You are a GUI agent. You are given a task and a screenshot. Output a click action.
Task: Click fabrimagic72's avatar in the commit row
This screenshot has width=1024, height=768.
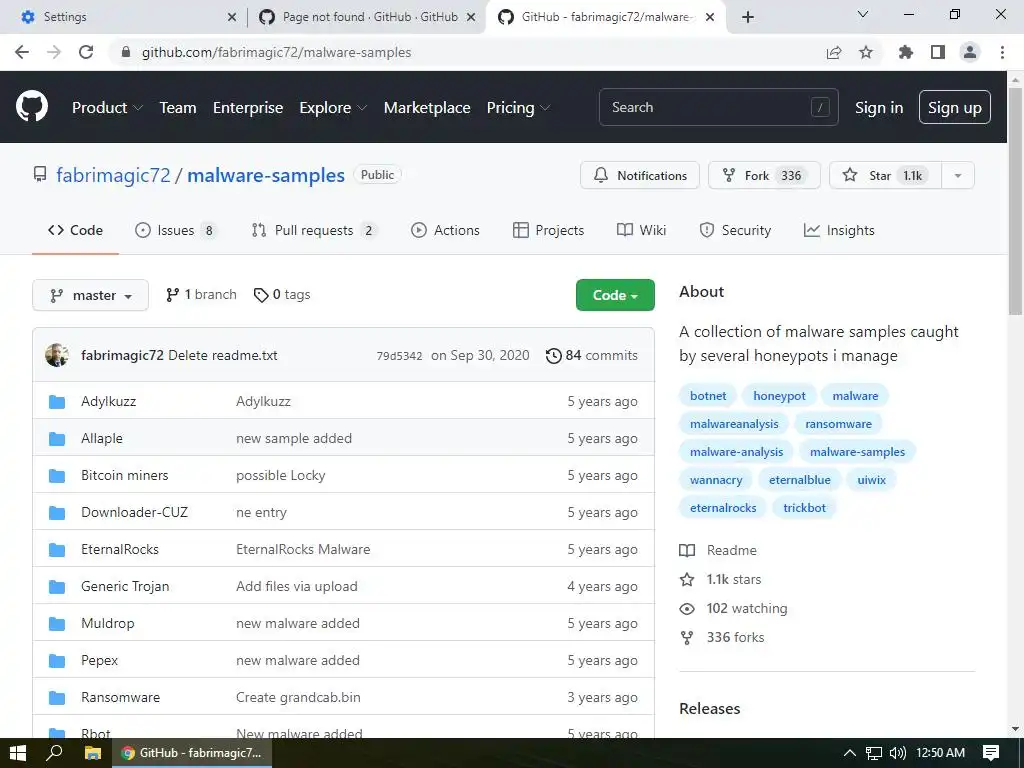[x=57, y=355]
